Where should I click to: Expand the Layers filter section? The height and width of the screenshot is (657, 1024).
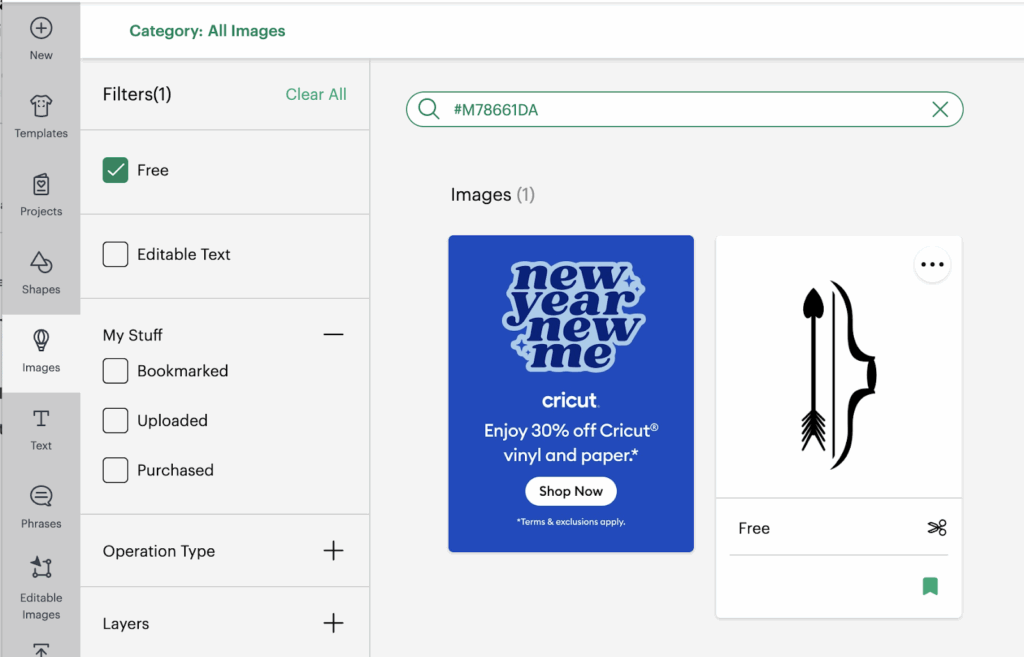tap(333, 623)
